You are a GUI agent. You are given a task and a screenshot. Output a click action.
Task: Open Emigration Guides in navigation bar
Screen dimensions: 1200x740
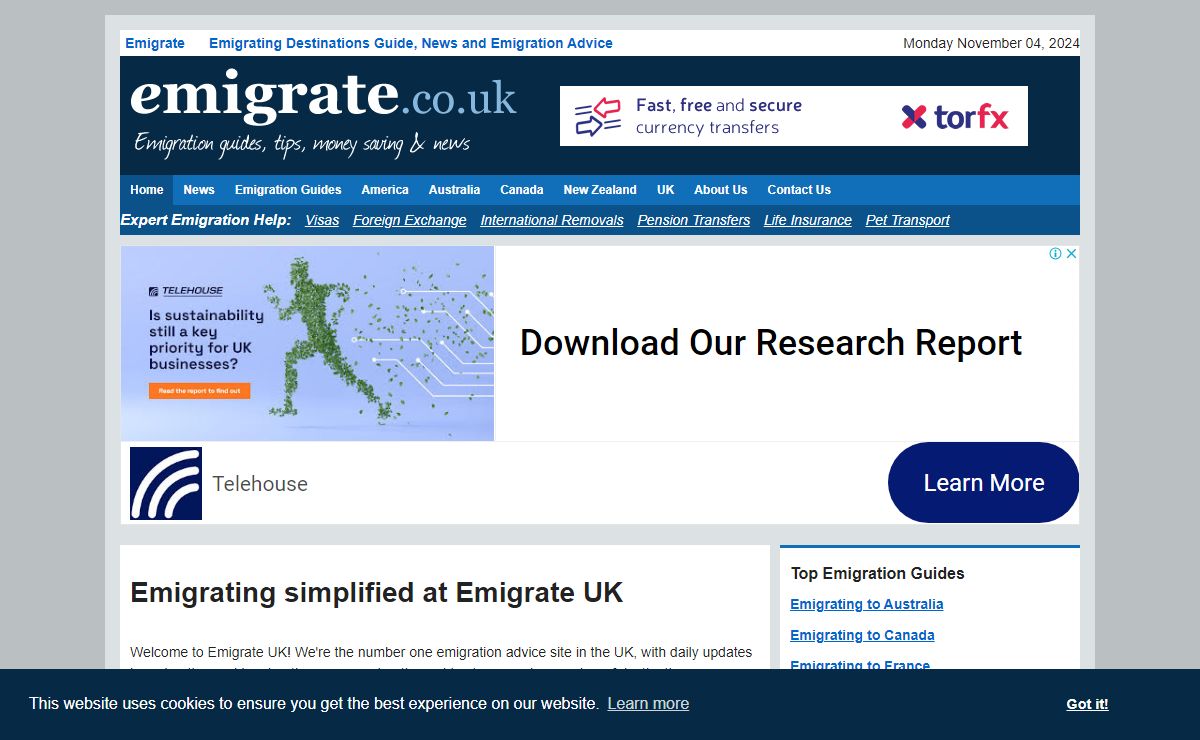(x=288, y=190)
